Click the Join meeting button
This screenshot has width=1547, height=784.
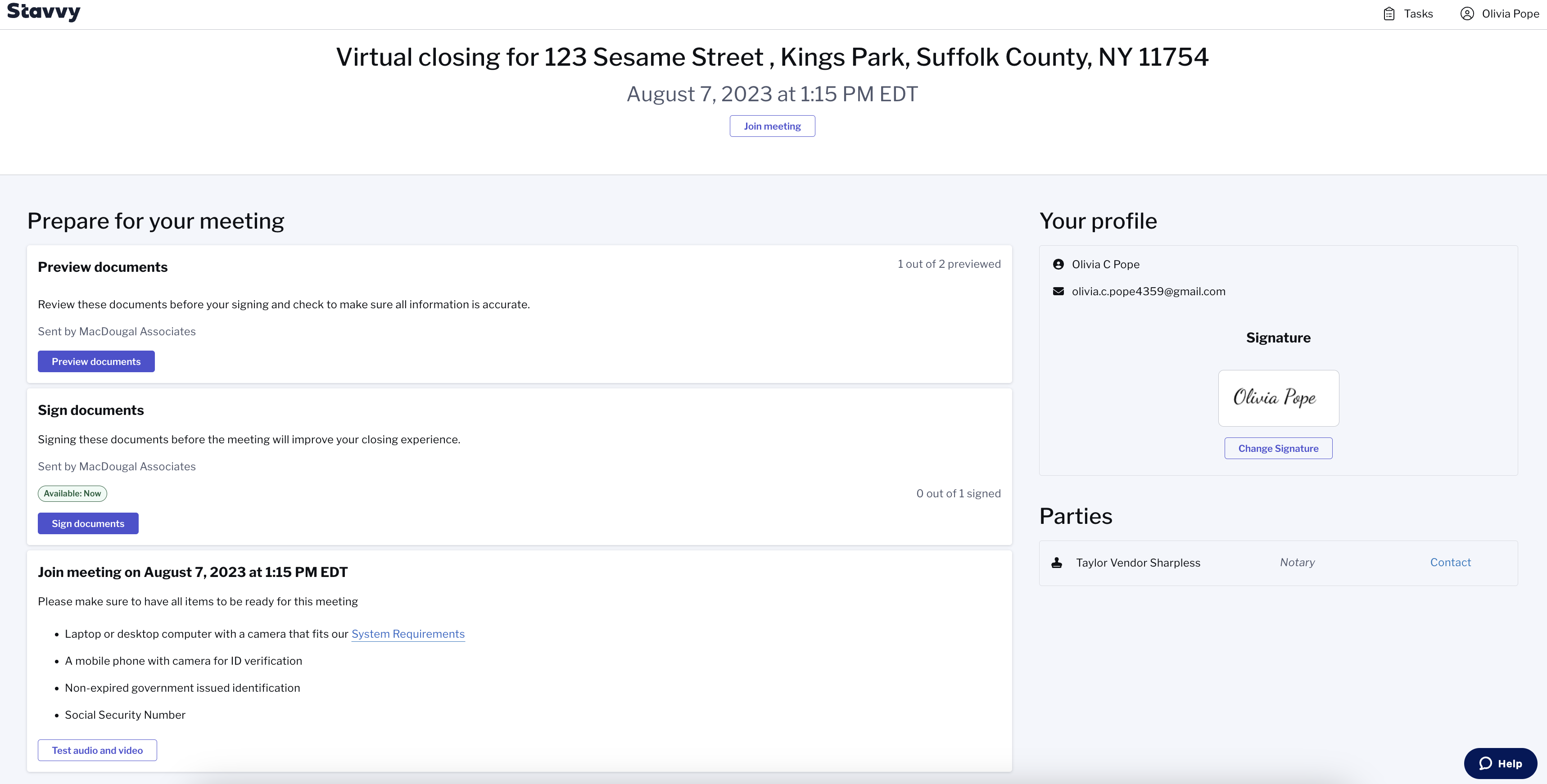tap(772, 126)
